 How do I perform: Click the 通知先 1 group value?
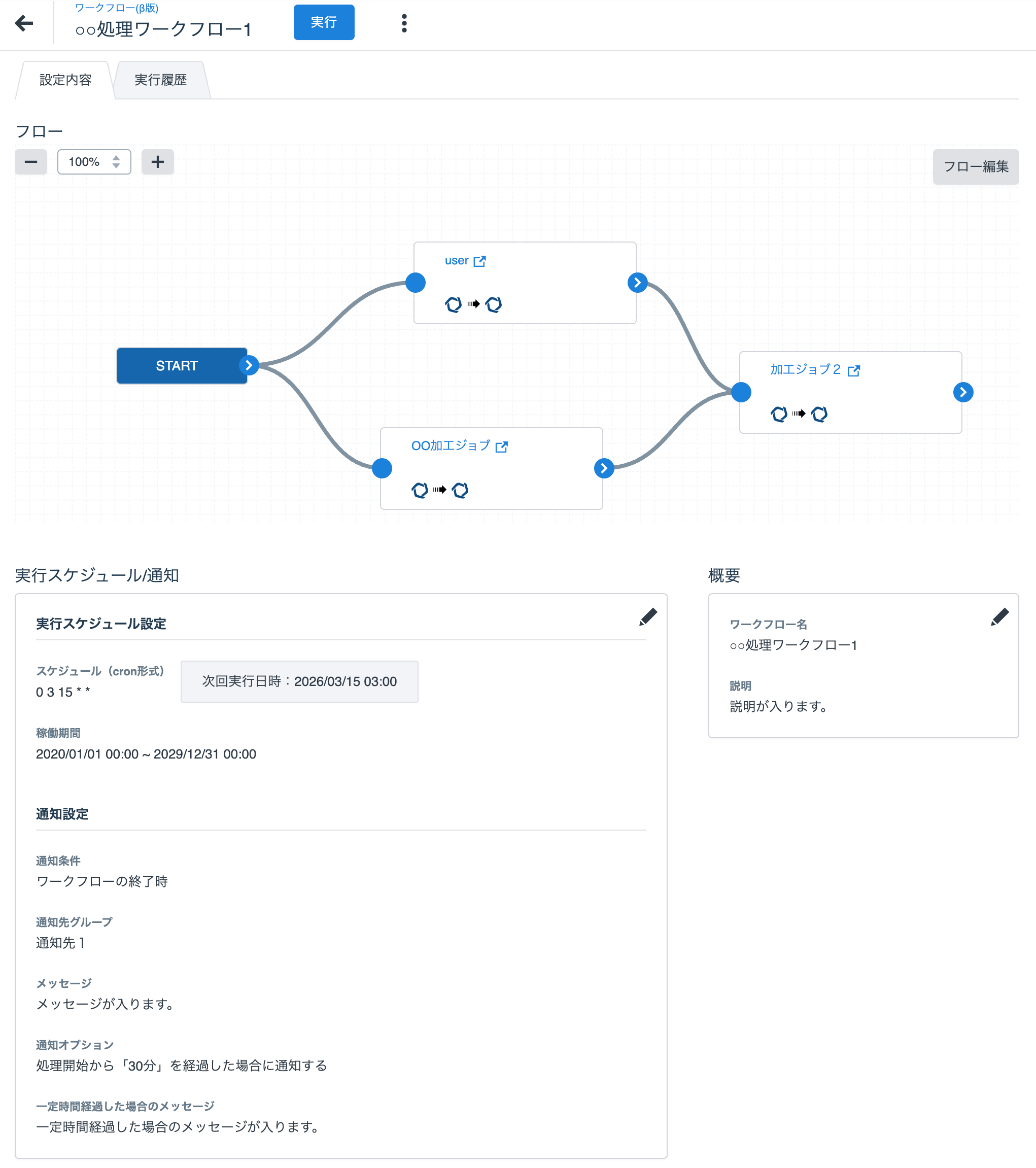[x=60, y=943]
